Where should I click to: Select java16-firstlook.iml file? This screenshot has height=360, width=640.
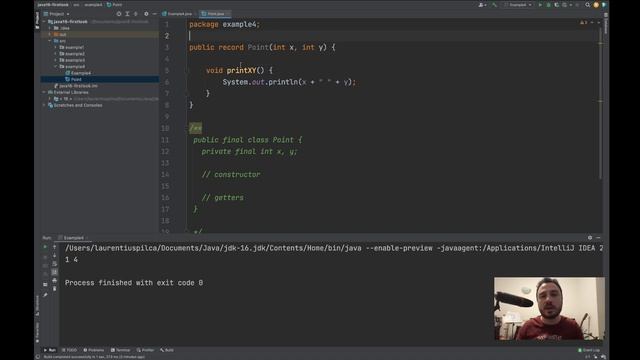(76, 86)
